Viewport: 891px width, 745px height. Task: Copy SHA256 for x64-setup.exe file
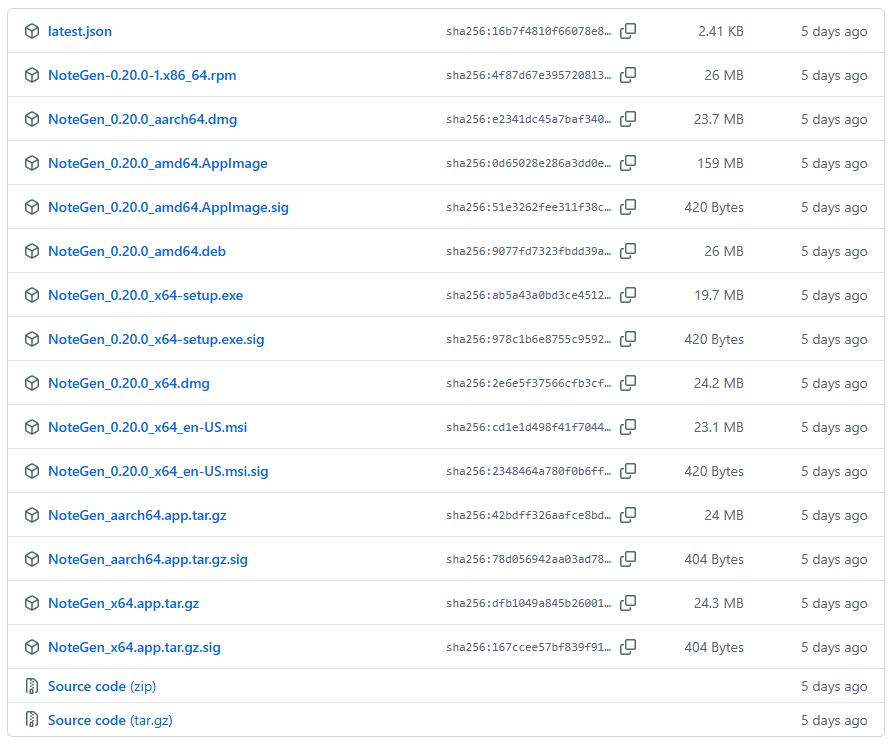click(x=628, y=295)
